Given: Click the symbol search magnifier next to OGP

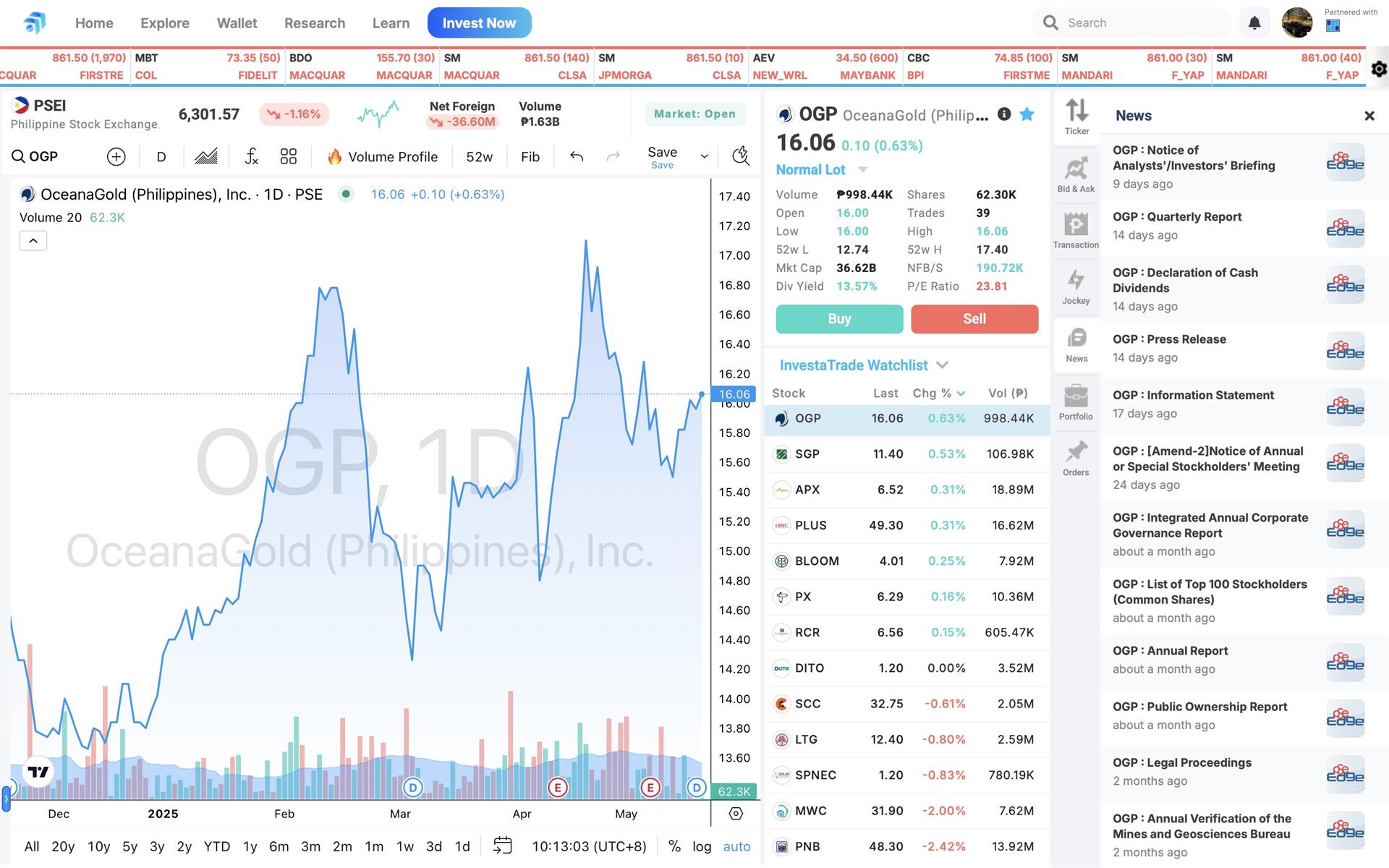Looking at the screenshot, I should [19, 156].
